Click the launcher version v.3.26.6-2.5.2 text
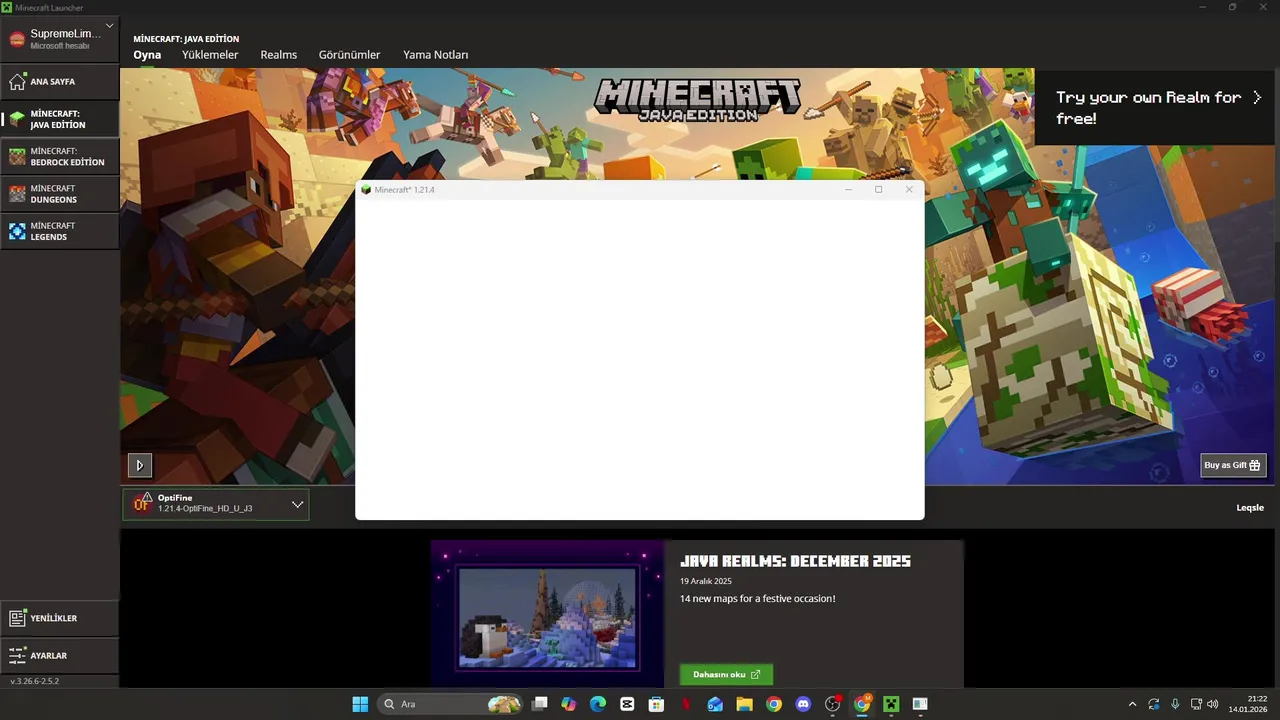Image resolution: width=1280 pixels, height=720 pixels. coord(34,681)
